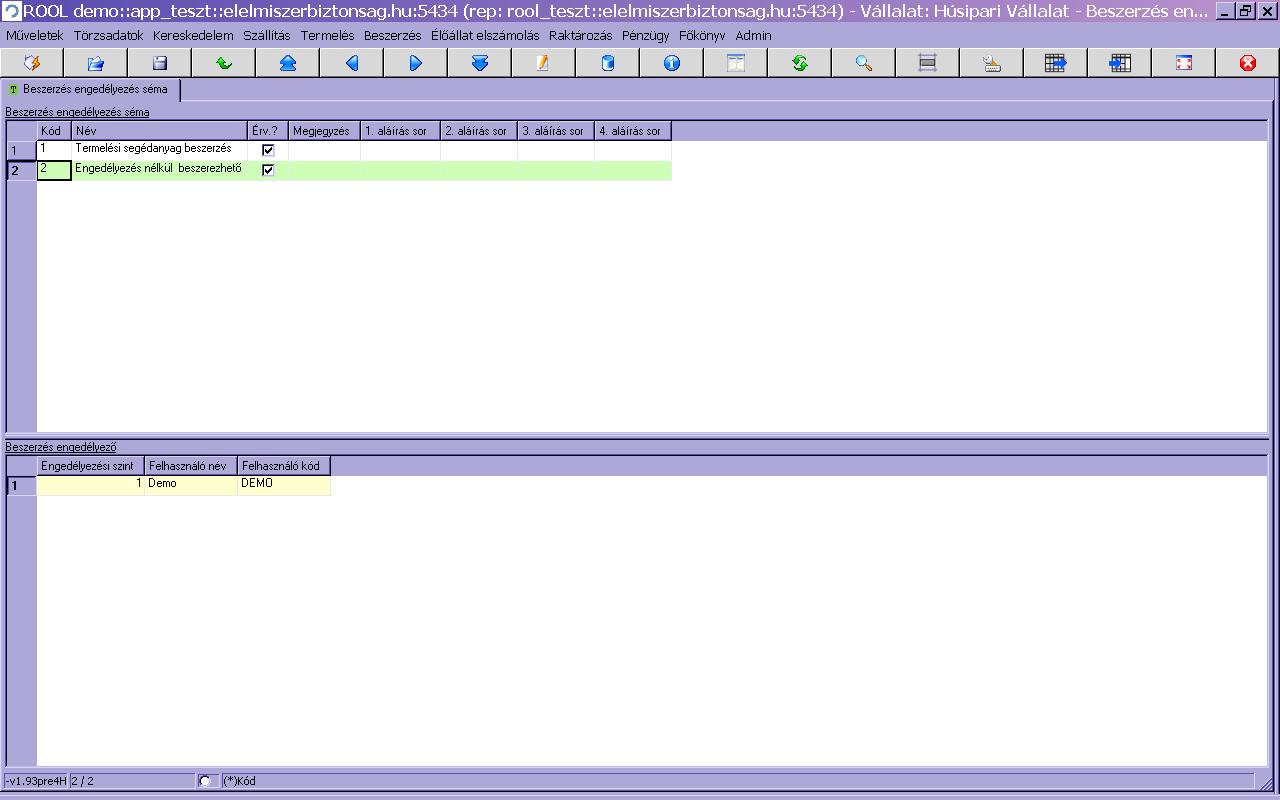Click the blue info icon
Image resolution: width=1280 pixels, height=800 pixels.
672,63
